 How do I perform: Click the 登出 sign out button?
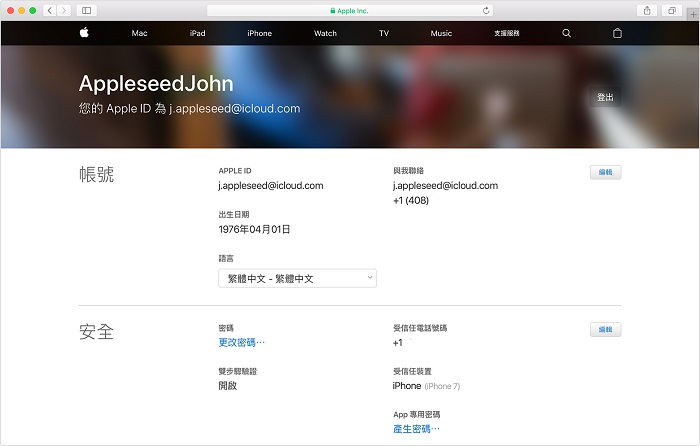pyautogui.click(x=605, y=97)
